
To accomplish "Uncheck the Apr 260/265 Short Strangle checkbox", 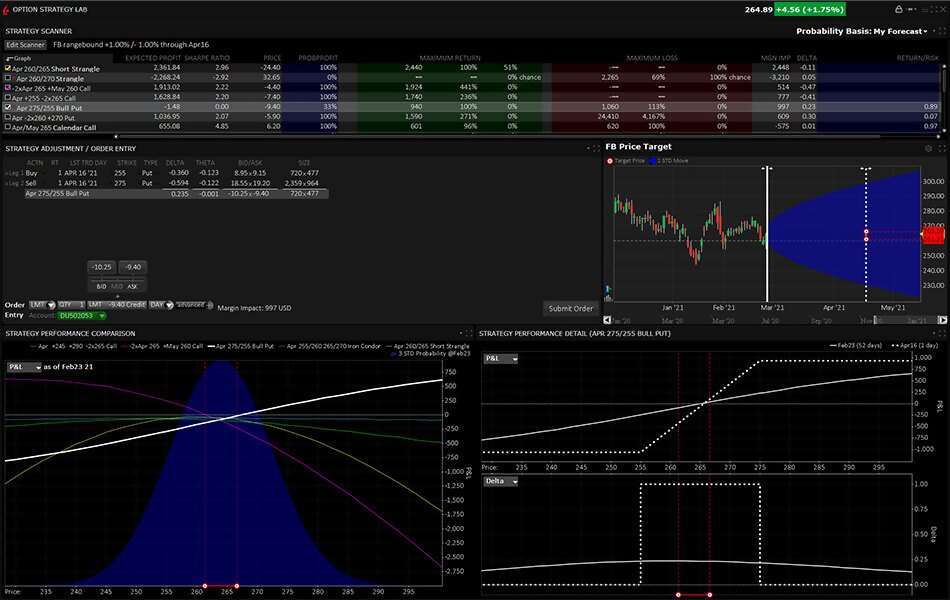I will (x=9, y=68).
